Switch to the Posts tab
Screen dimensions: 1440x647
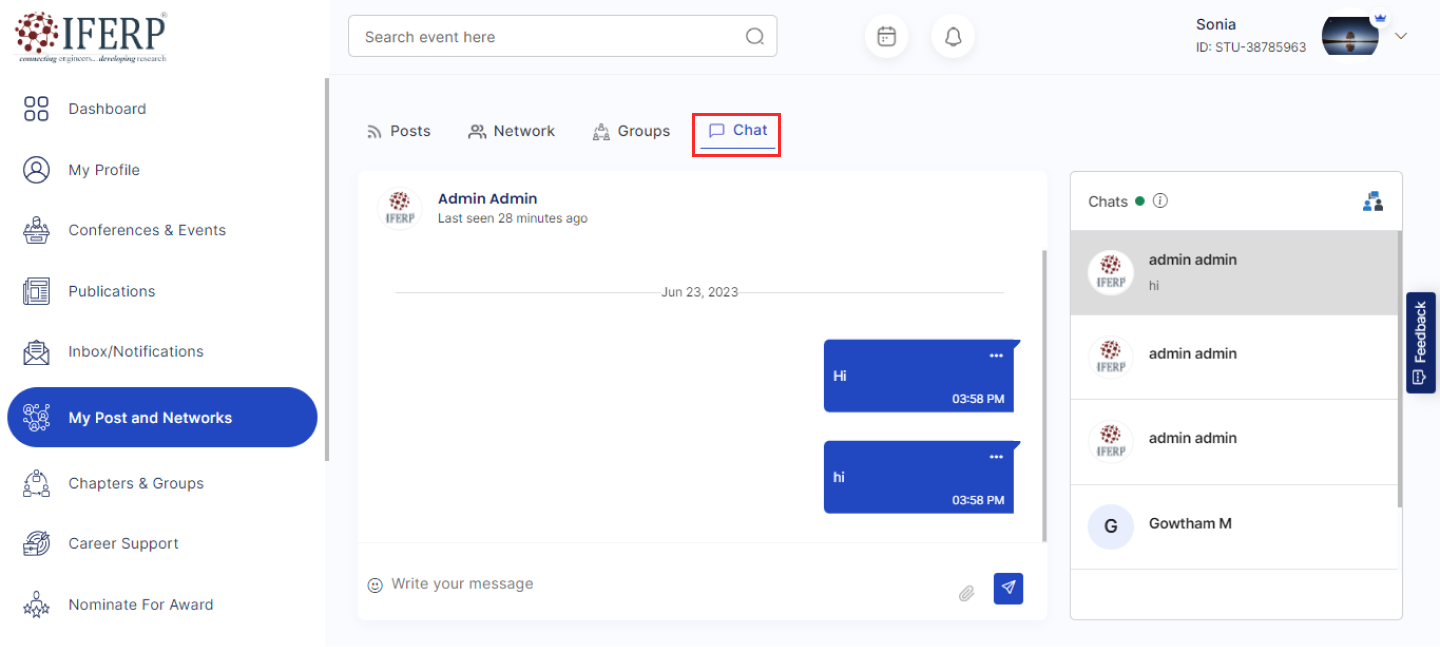pos(399,131)
